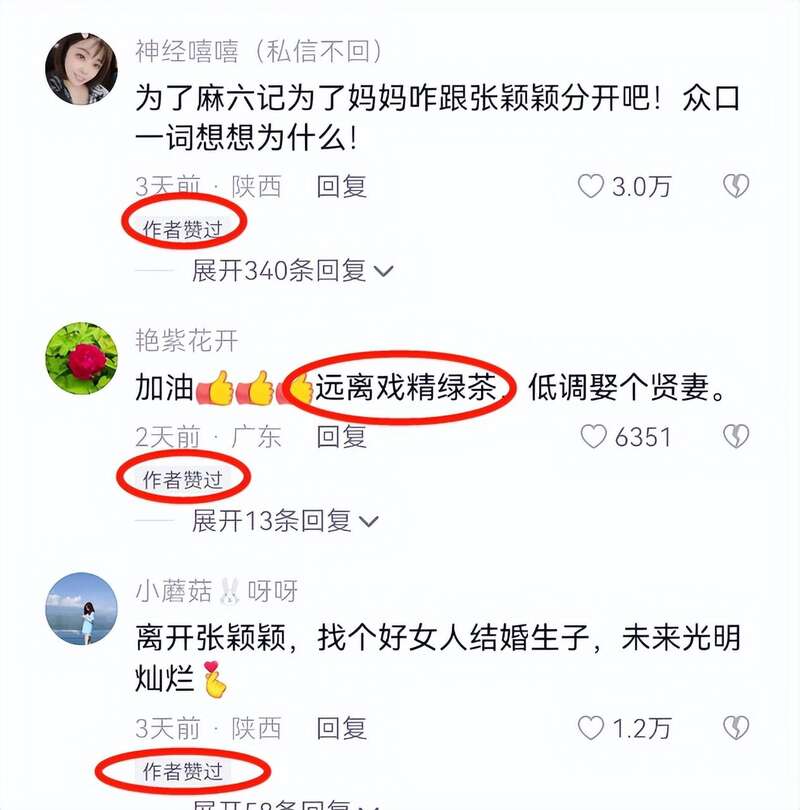Dislike the comment by 神经嘻嘻 with broken heart
Image resolution: width=800 pixels, height=810 pixels.
click(x=736, y=186)
